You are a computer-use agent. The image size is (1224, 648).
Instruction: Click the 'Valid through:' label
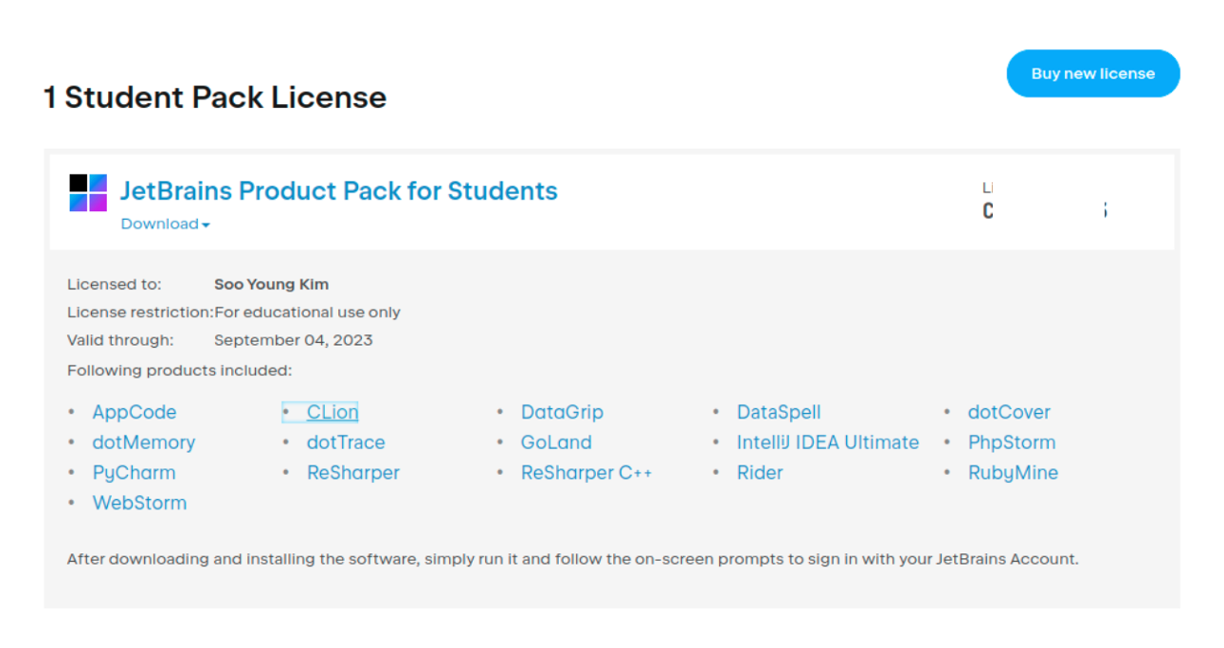120,340
